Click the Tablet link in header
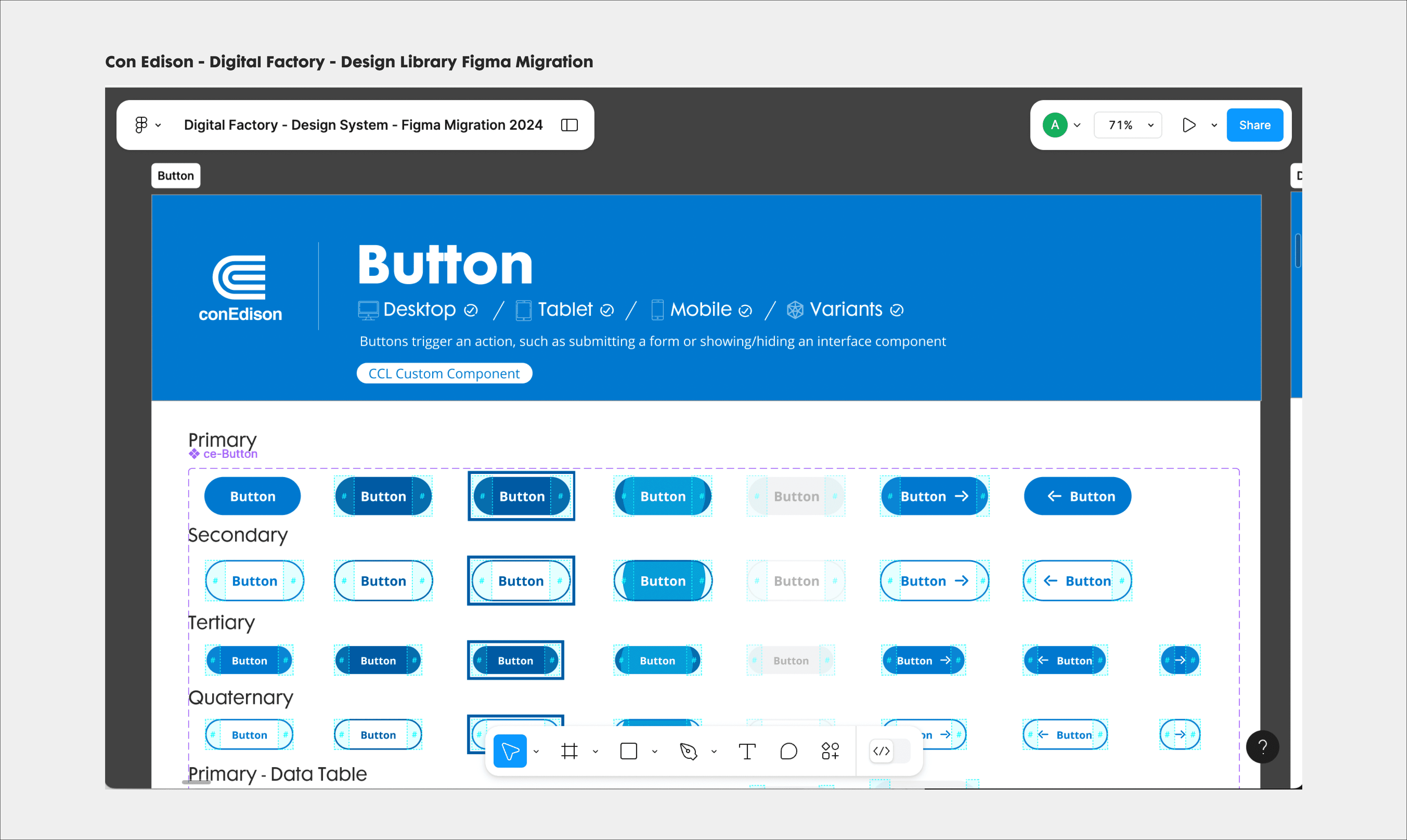This screenshot has height=840, width=1407. point(564,309)
